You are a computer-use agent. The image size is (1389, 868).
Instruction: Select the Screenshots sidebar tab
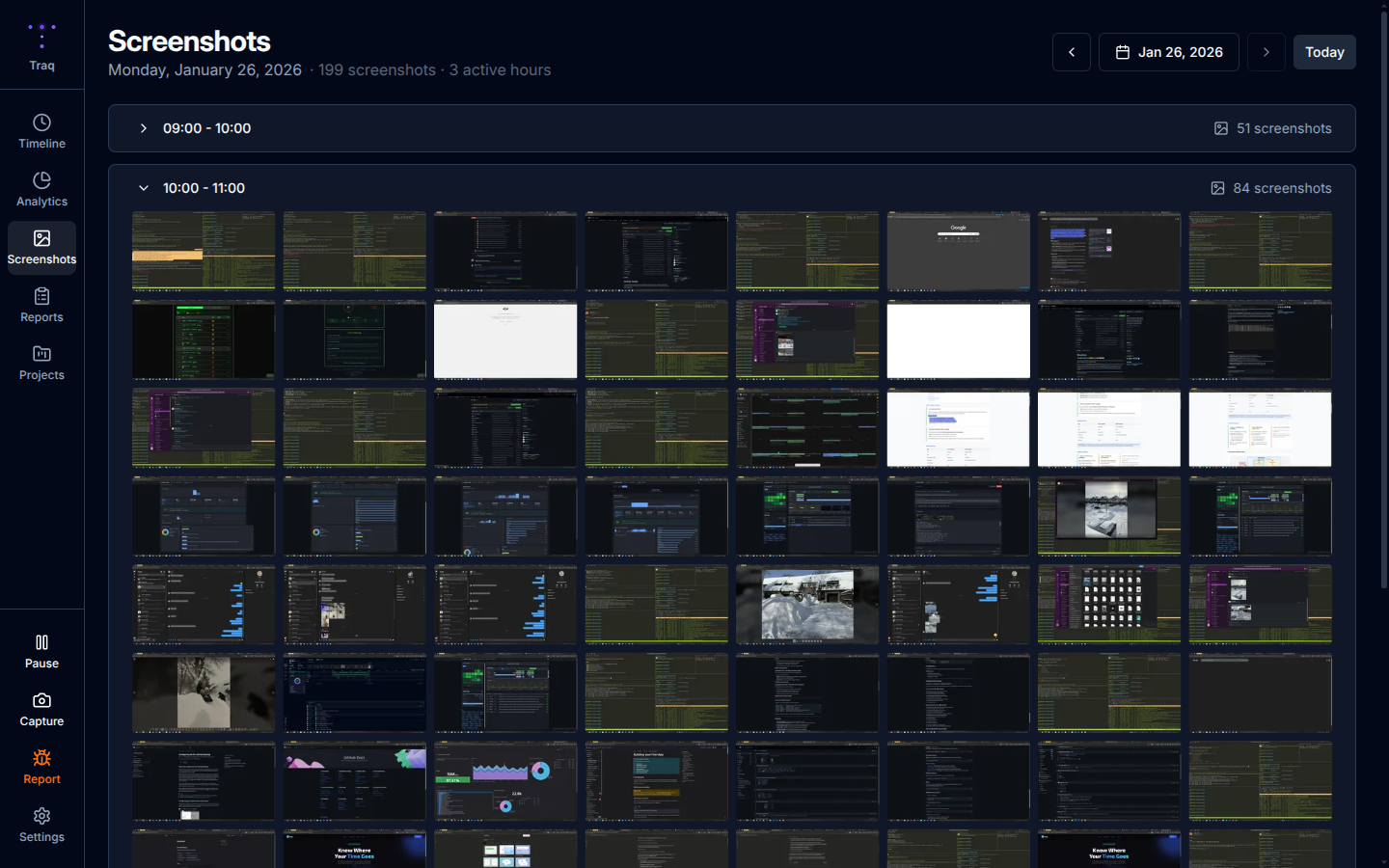coord(41,248)
